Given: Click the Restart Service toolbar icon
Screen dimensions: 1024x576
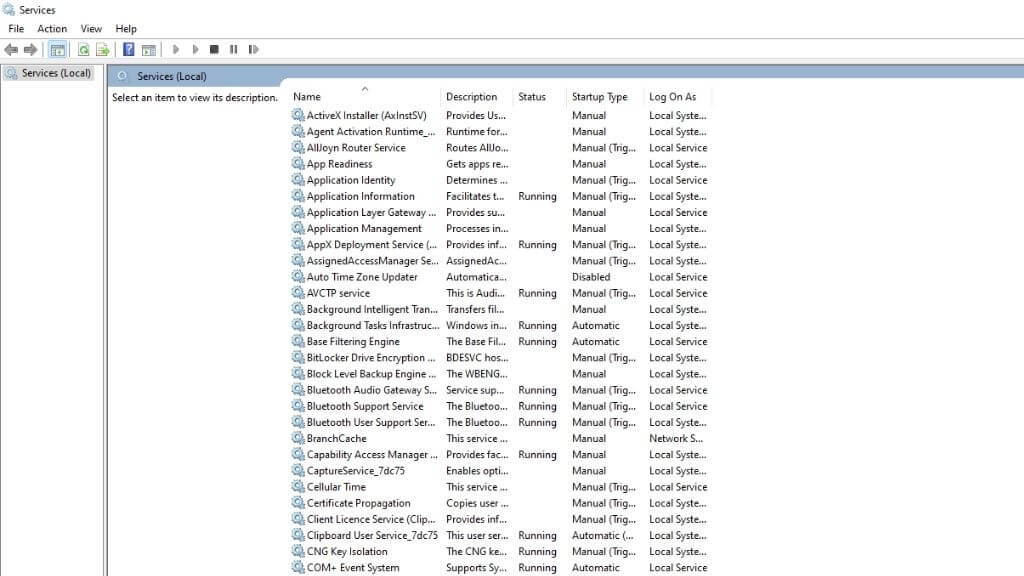Looking at the screenshot, I should [253, 49].
